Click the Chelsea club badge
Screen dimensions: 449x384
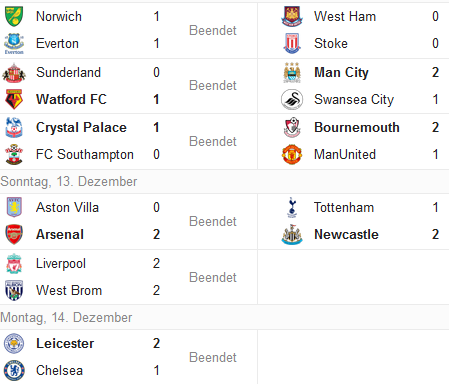(x=14, y=370)
